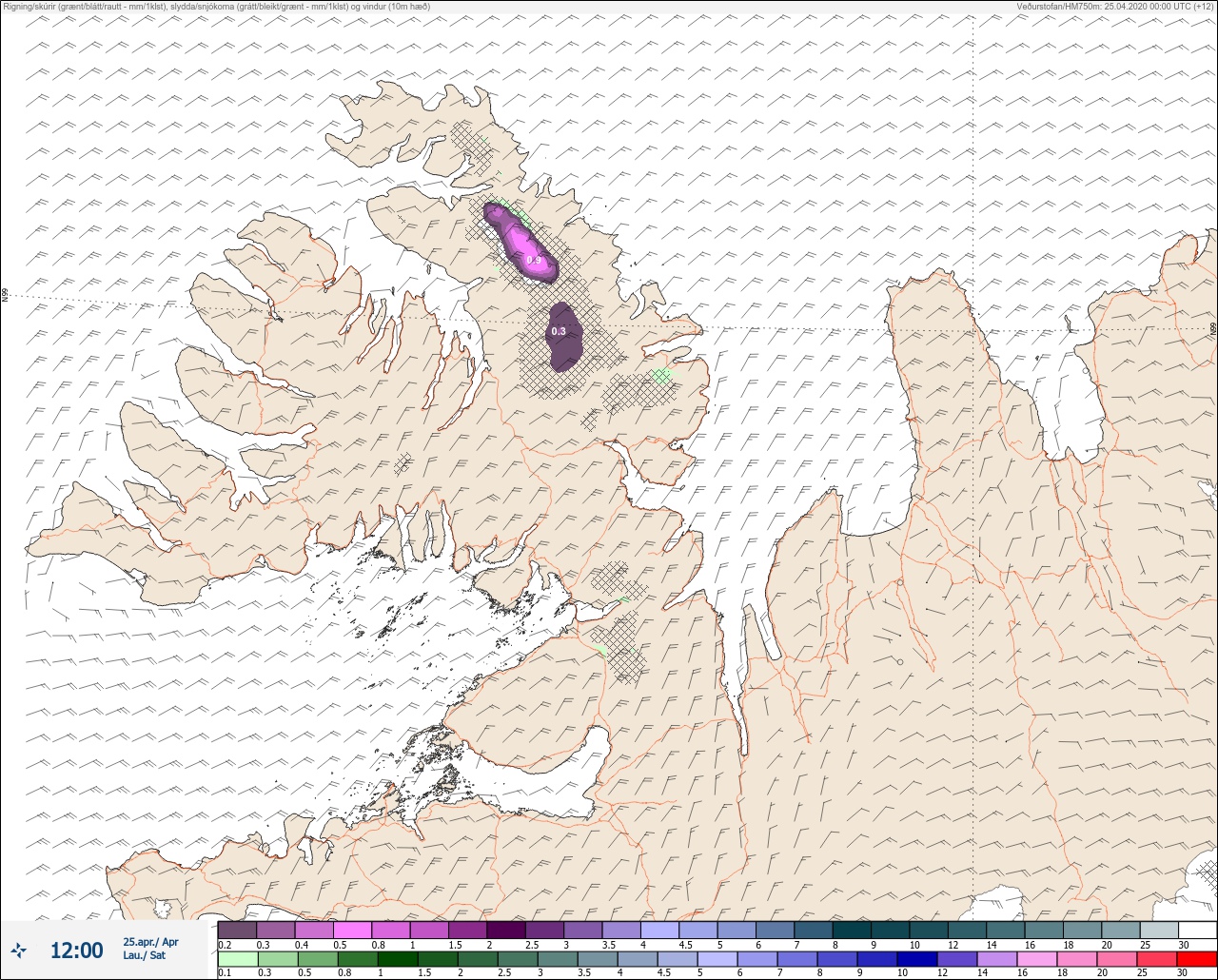Image resolution: width=1218 pixels, height=980 pixels.
Task: Click the map title starting 'Rigning/skúrir'
Action: (216, 7)
